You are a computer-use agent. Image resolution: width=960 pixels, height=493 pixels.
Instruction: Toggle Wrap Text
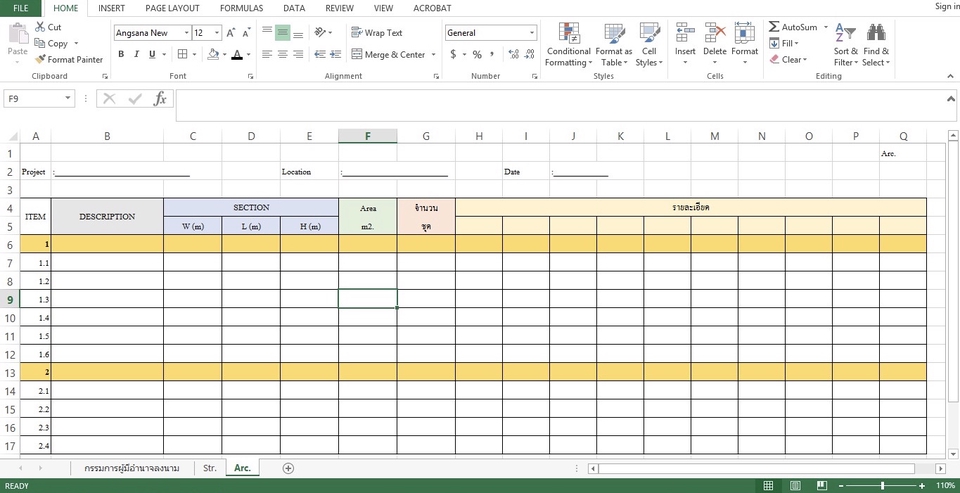377,32
